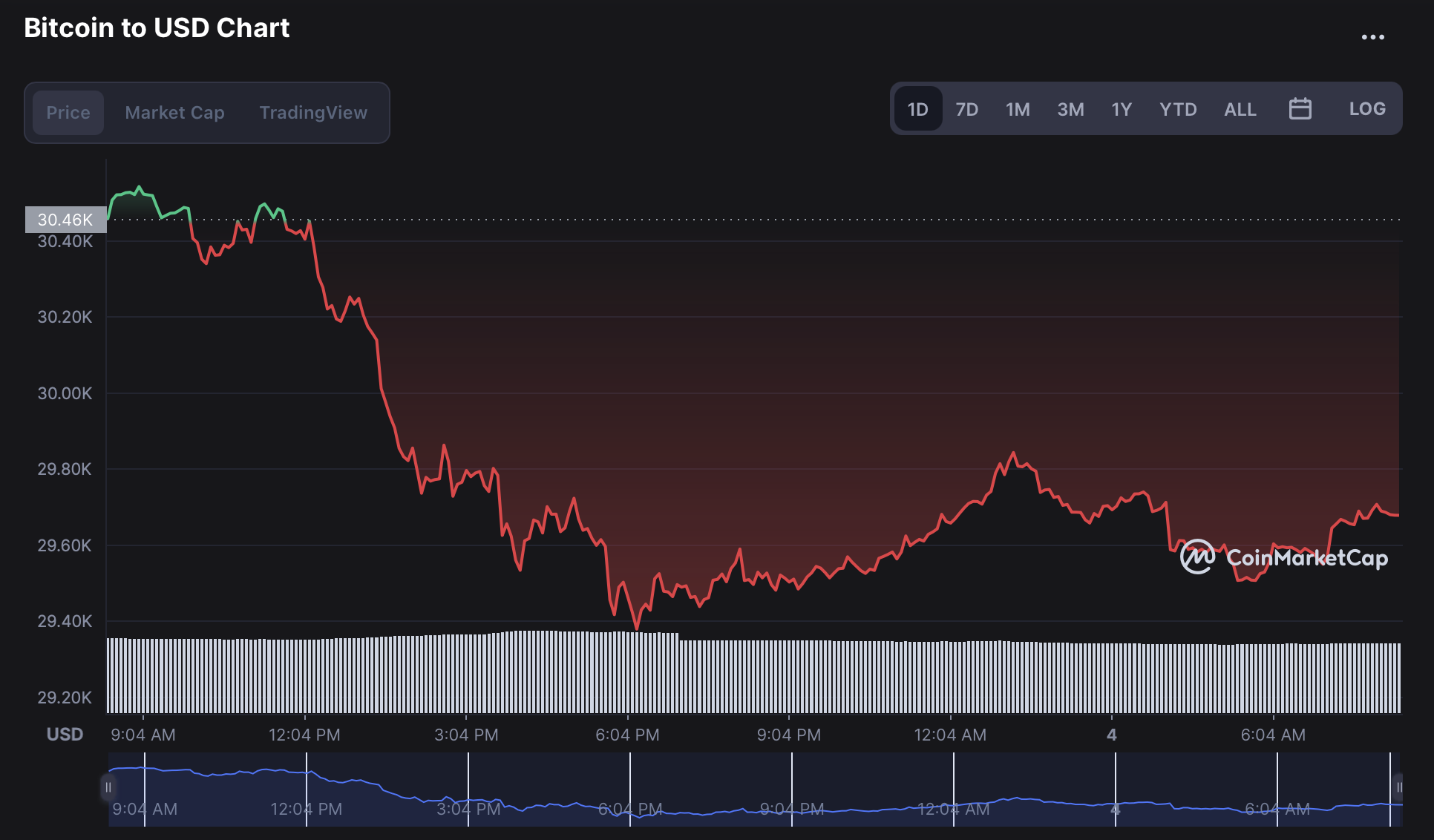Click the left range navigator handle
Image resolution: width=1434 pixels, height=840 pixels.
tap(108, 787)
